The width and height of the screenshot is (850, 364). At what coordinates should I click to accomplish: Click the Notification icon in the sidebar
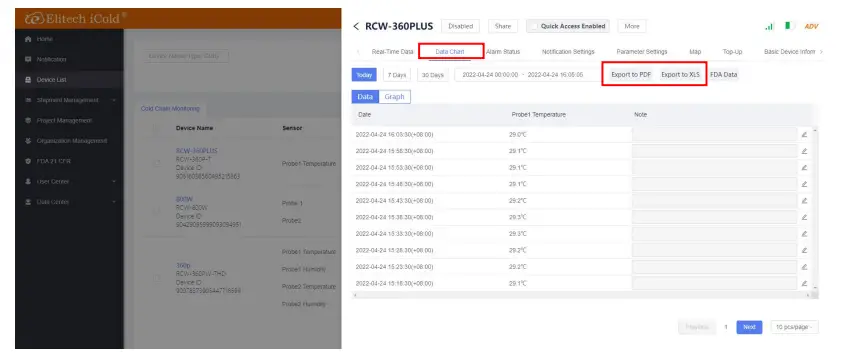28,59
